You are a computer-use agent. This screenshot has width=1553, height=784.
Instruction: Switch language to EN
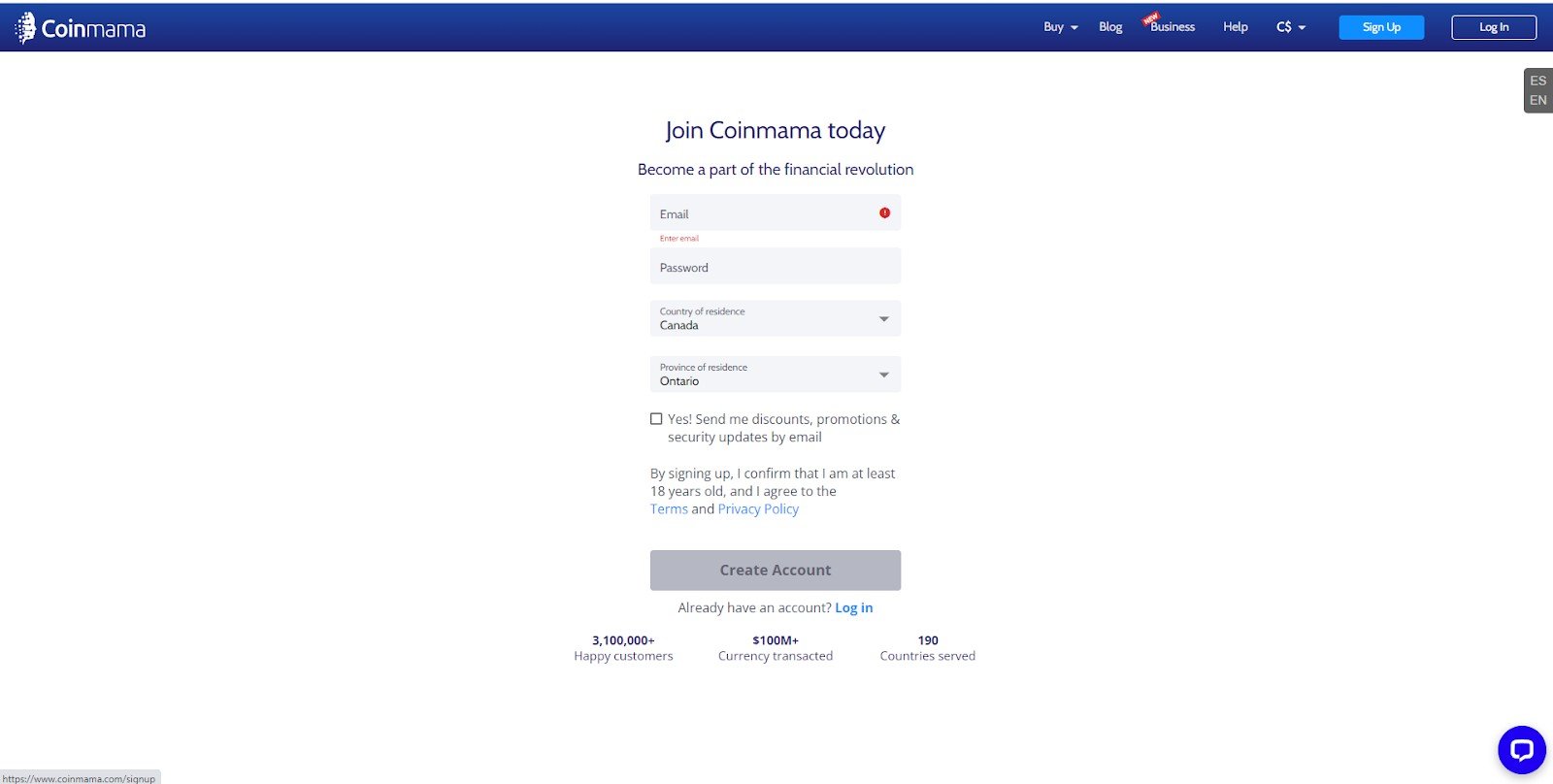(1537, 100)
